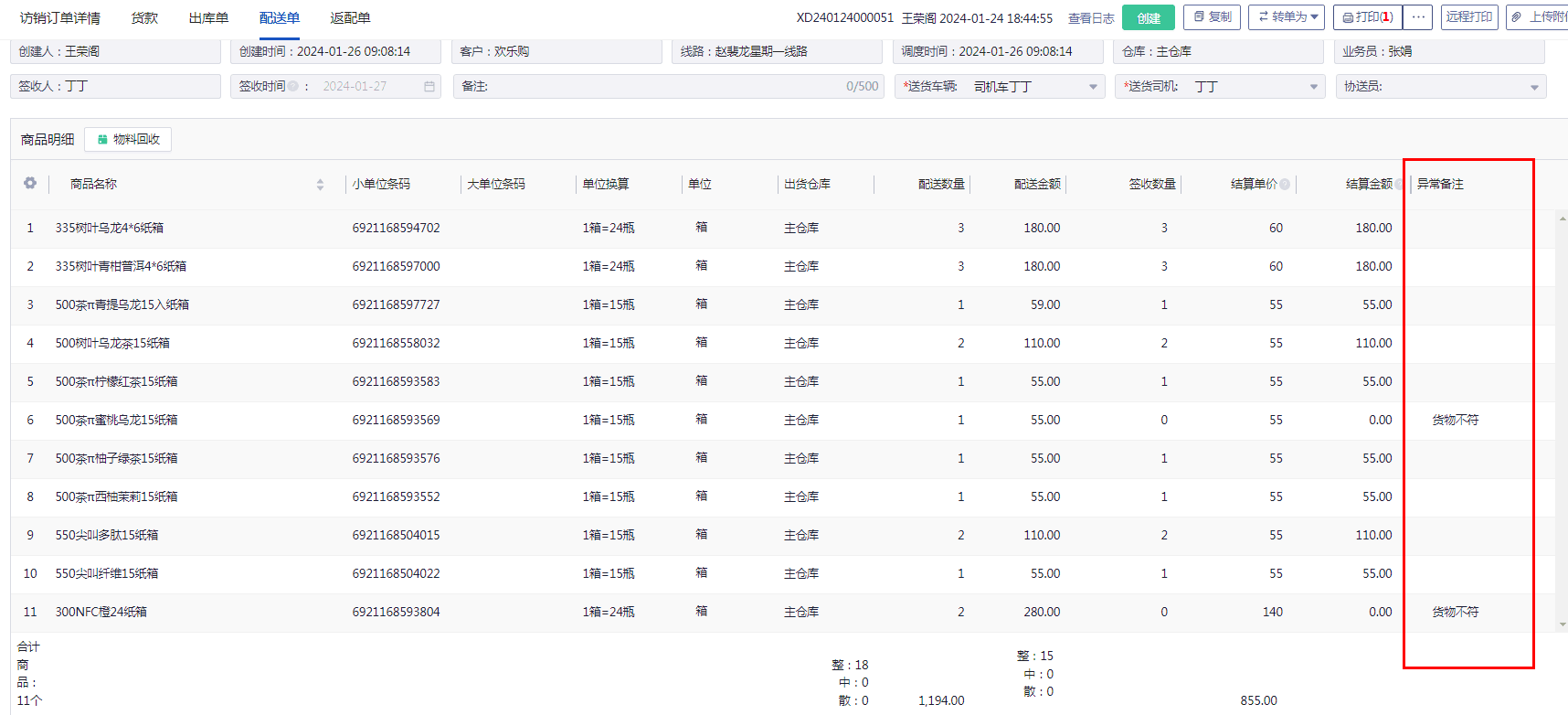The height and width of the screenshot is (715, 1568).
Task: Click the 物料回收 button
Action: click(128, 139)
